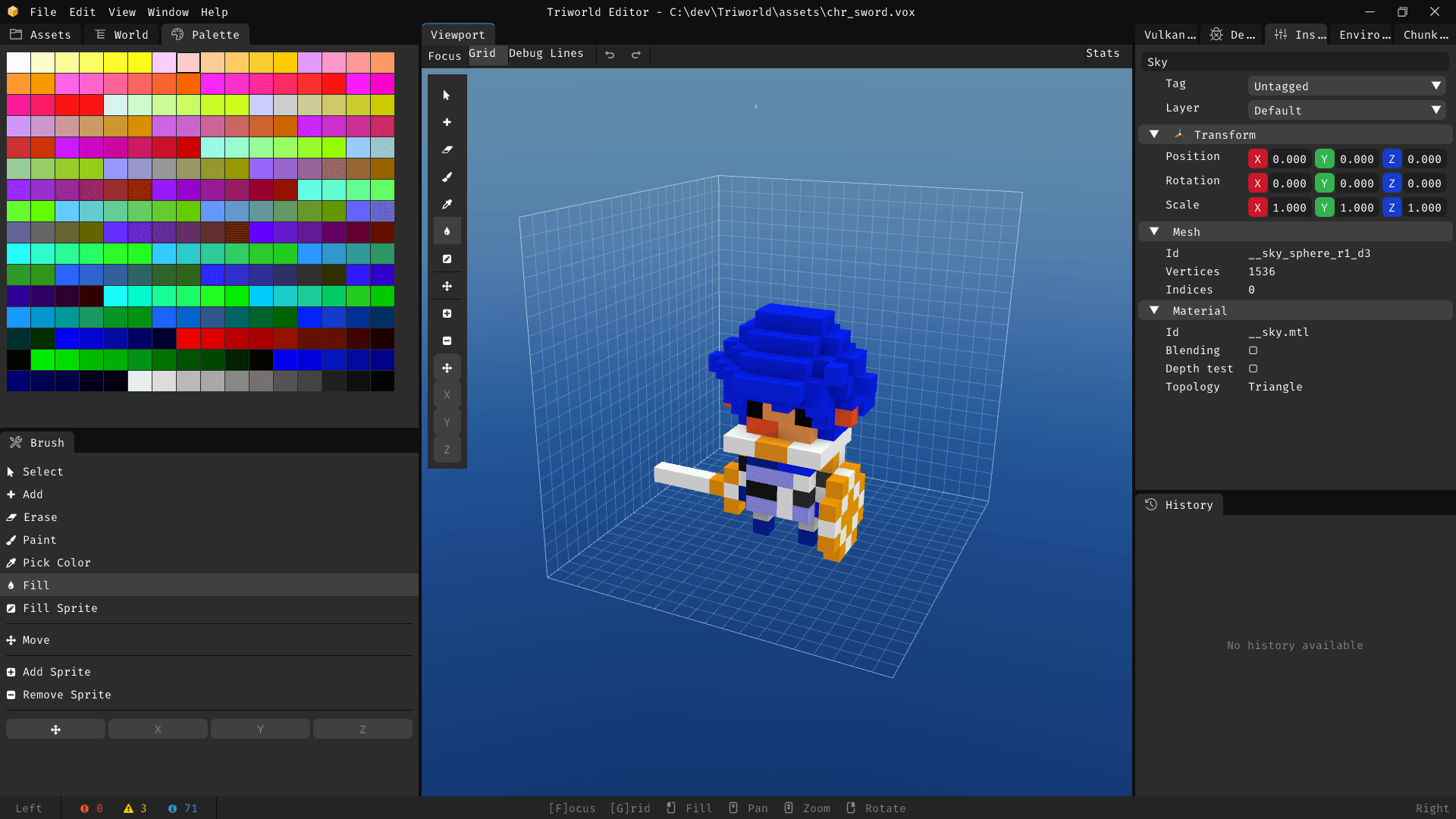Select the white swatch at palette top-left
Viewport: 1456px width, 819px height.
coord(18,62)
